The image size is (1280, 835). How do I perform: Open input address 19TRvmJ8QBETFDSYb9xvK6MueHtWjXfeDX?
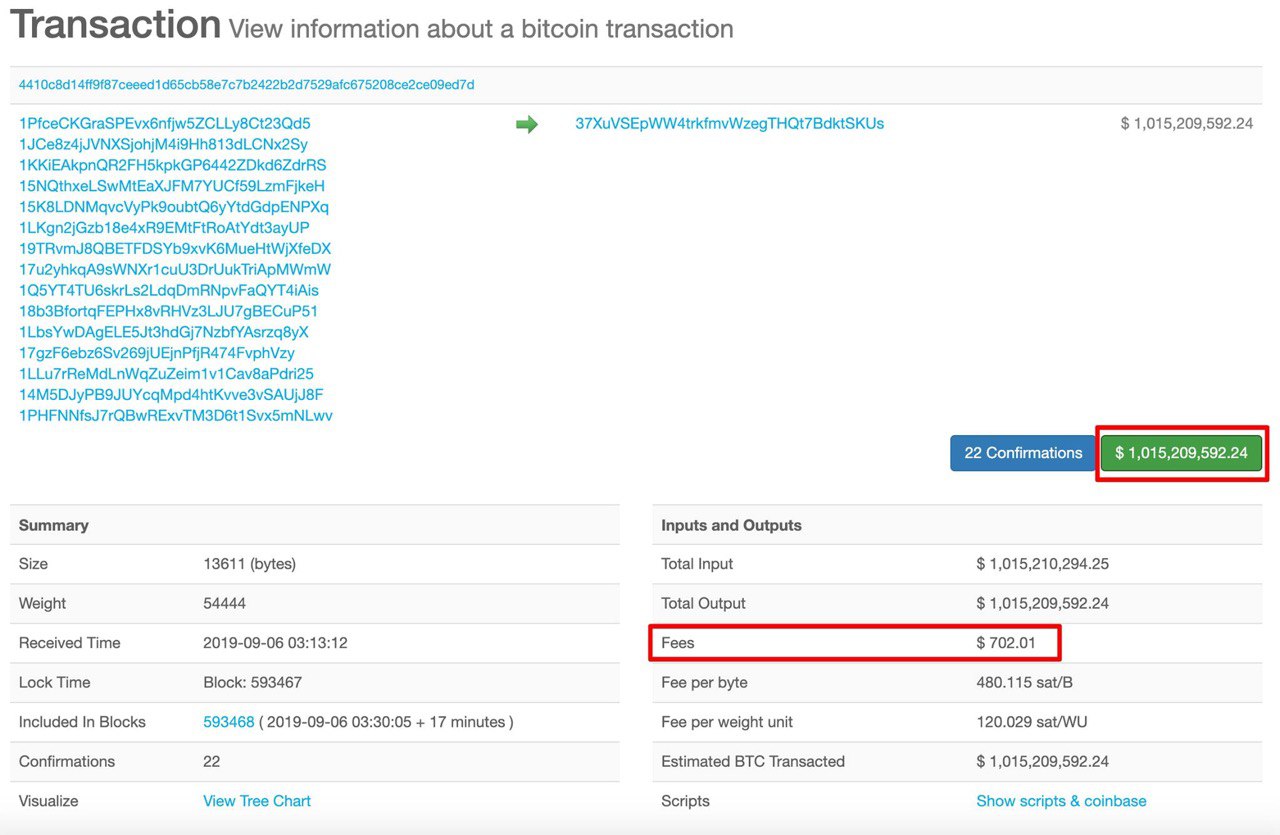click(175, 249)
